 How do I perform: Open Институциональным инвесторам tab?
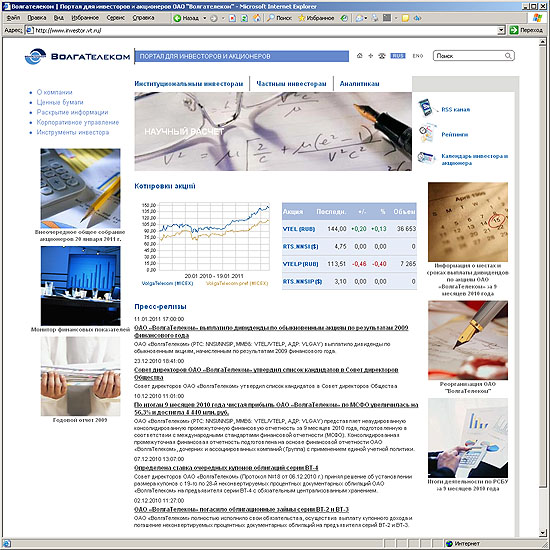pyautogui.click(x=189, y=84)
